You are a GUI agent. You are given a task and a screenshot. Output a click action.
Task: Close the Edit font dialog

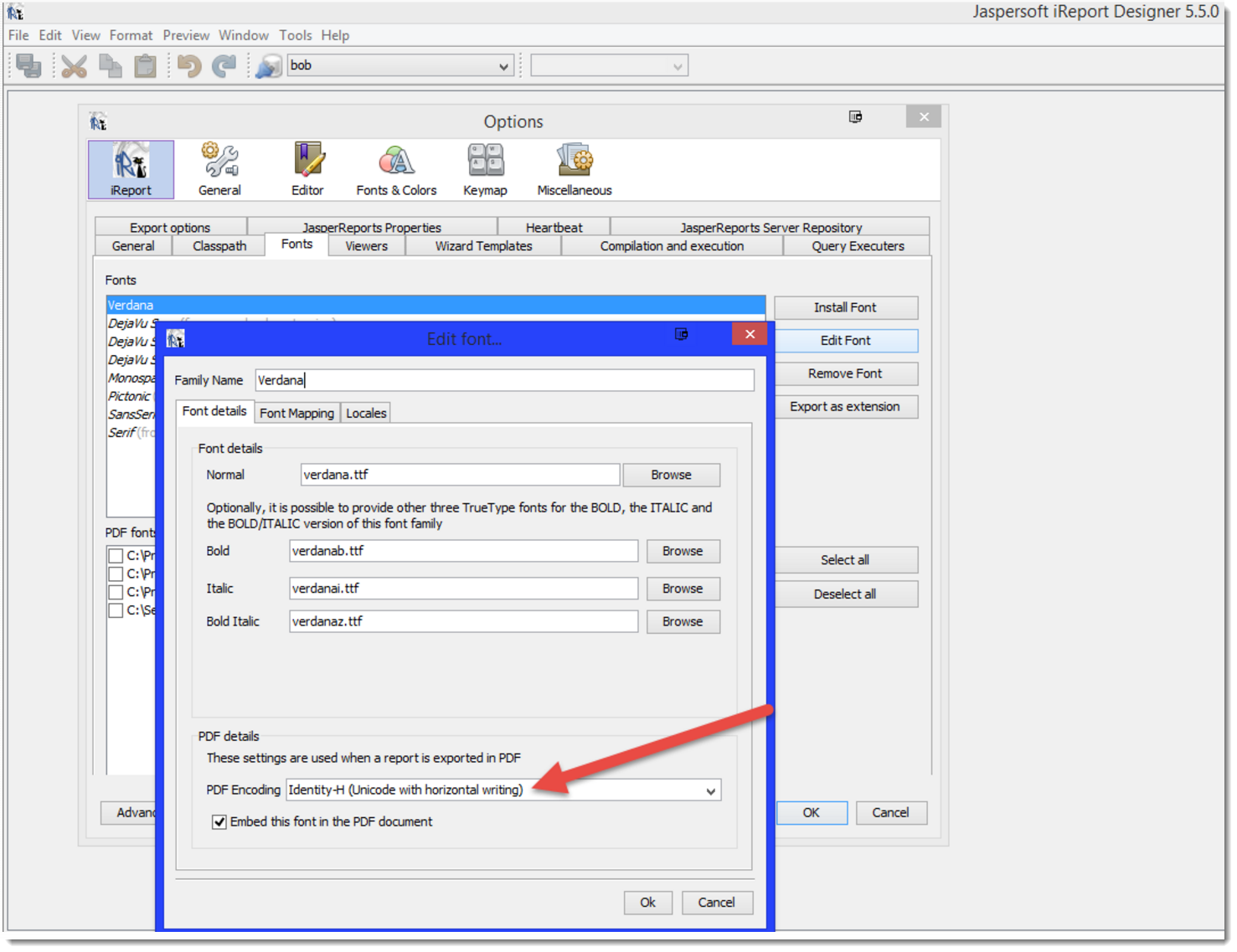750,334
